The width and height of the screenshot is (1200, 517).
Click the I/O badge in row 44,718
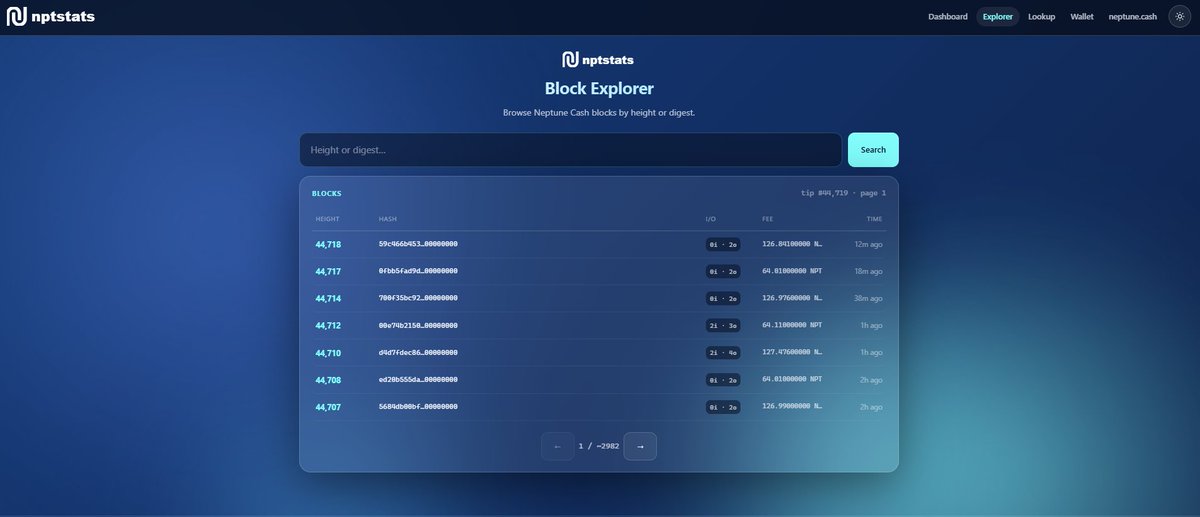click(x=723, y=244)
